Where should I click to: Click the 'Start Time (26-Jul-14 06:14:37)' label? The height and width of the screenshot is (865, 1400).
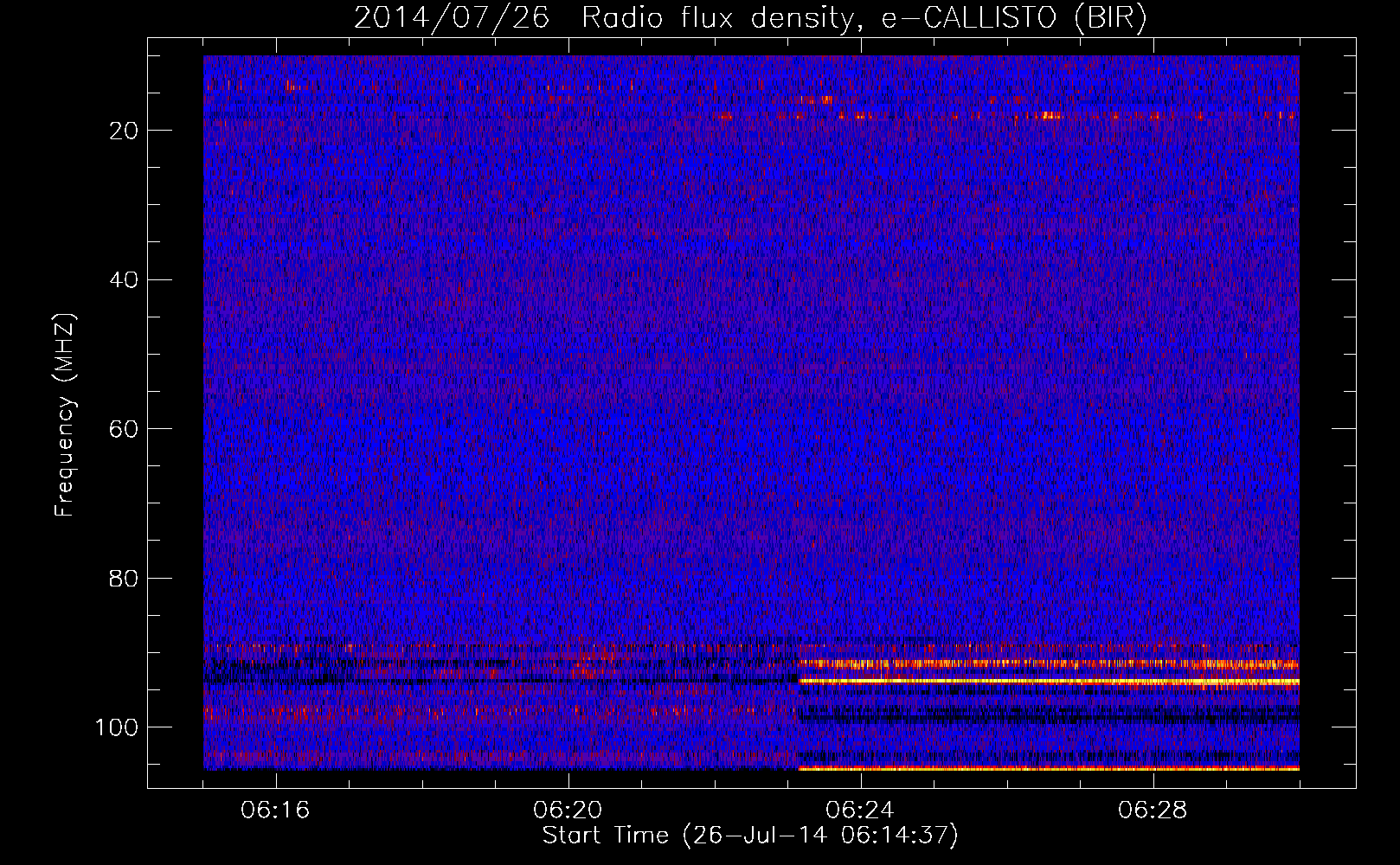click(750, 836)
